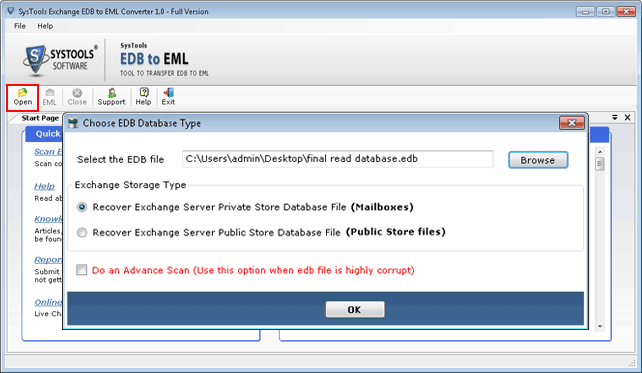Screen dimensions: 642x373
Task: Click the Open toolbar icon
Action: 23,97
